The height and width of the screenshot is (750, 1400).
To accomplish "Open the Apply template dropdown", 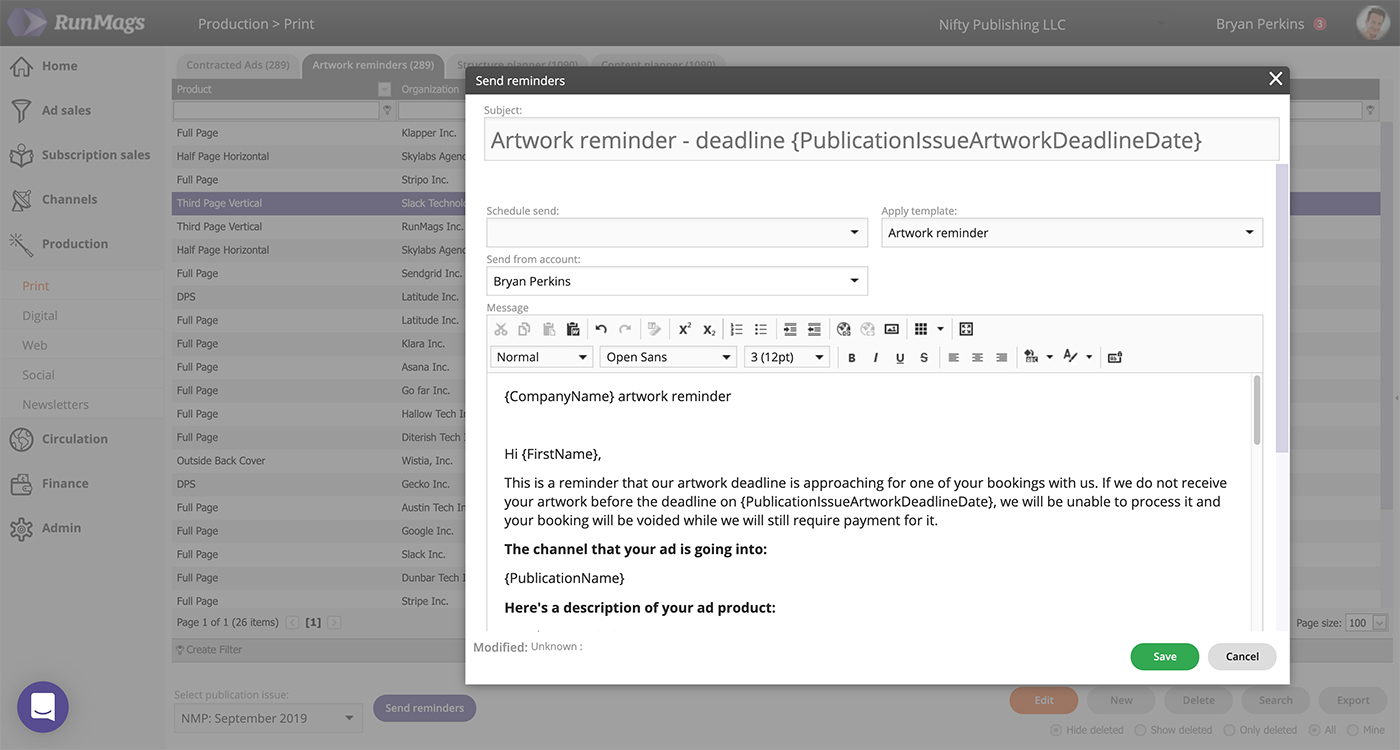I will [1071, 233].
